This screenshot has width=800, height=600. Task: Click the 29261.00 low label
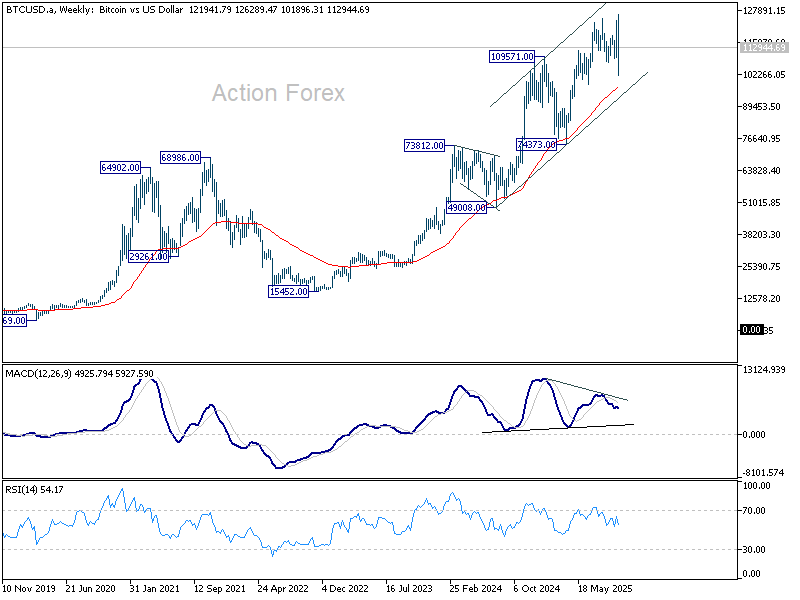[148, 256]
